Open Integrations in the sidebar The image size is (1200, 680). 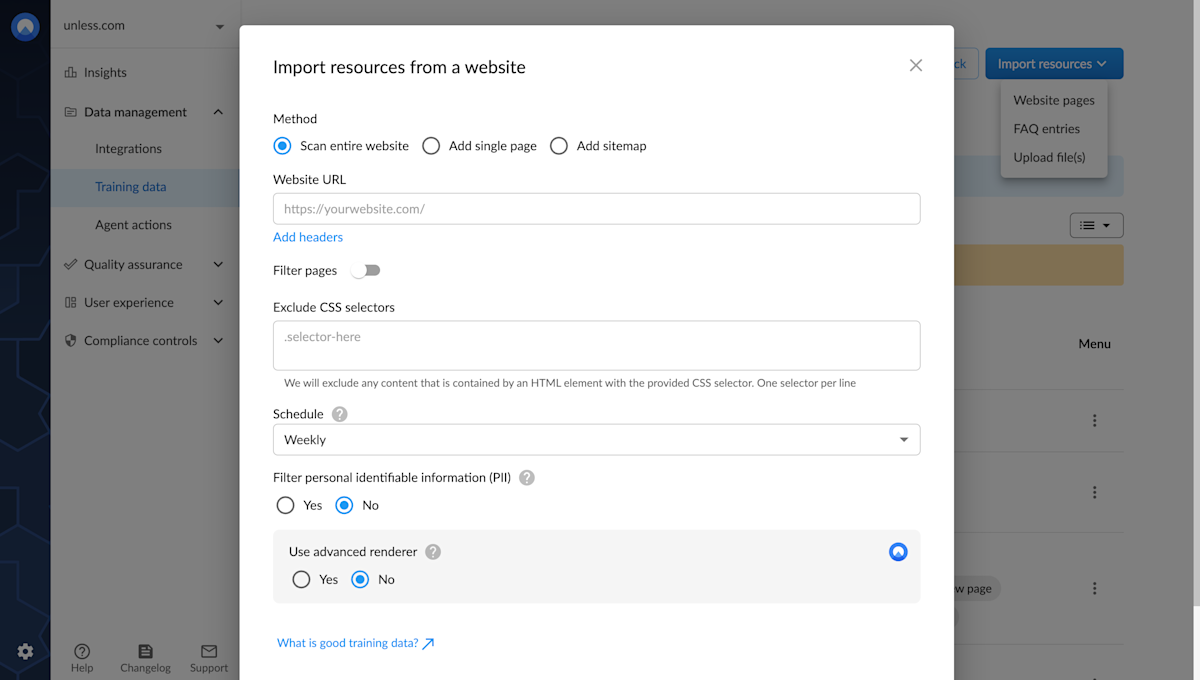point(128,149)
